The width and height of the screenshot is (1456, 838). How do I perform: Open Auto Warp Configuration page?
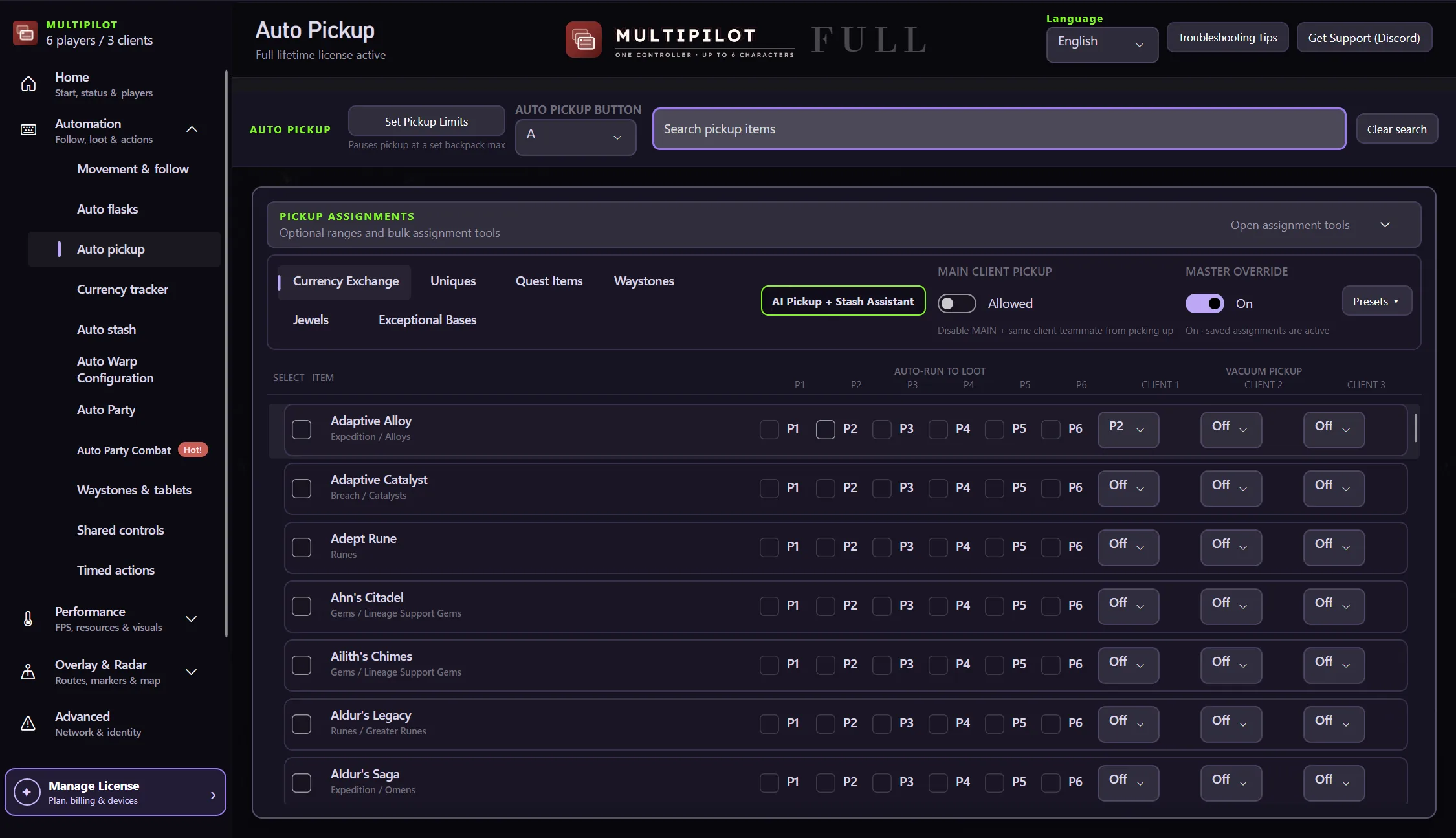click(115, 370)
